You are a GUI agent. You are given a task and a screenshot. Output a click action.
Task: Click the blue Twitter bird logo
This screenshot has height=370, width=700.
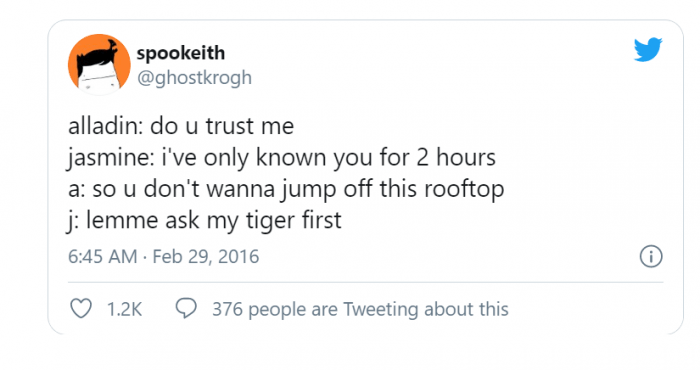tap(648, 49)
